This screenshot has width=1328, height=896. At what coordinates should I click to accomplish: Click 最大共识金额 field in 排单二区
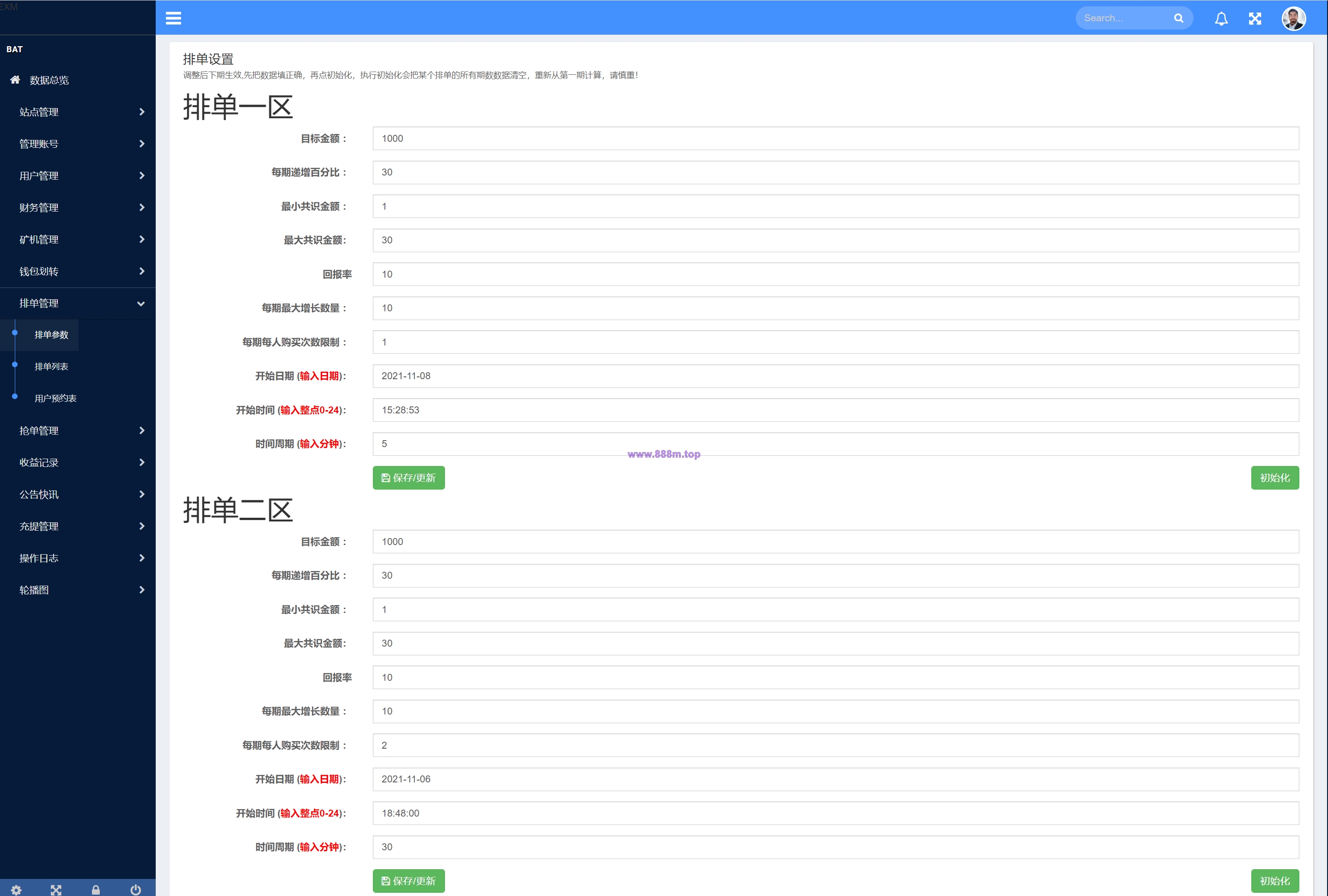coord(835,643)
